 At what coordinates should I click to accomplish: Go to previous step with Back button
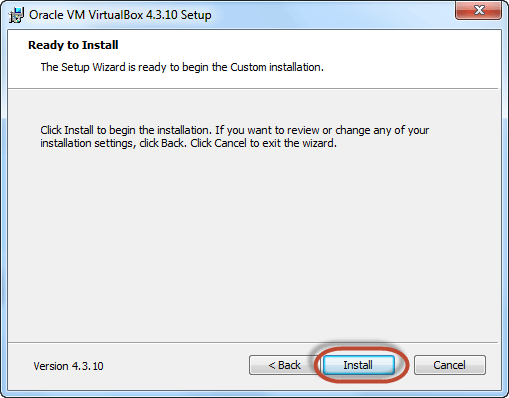[284, 365]
